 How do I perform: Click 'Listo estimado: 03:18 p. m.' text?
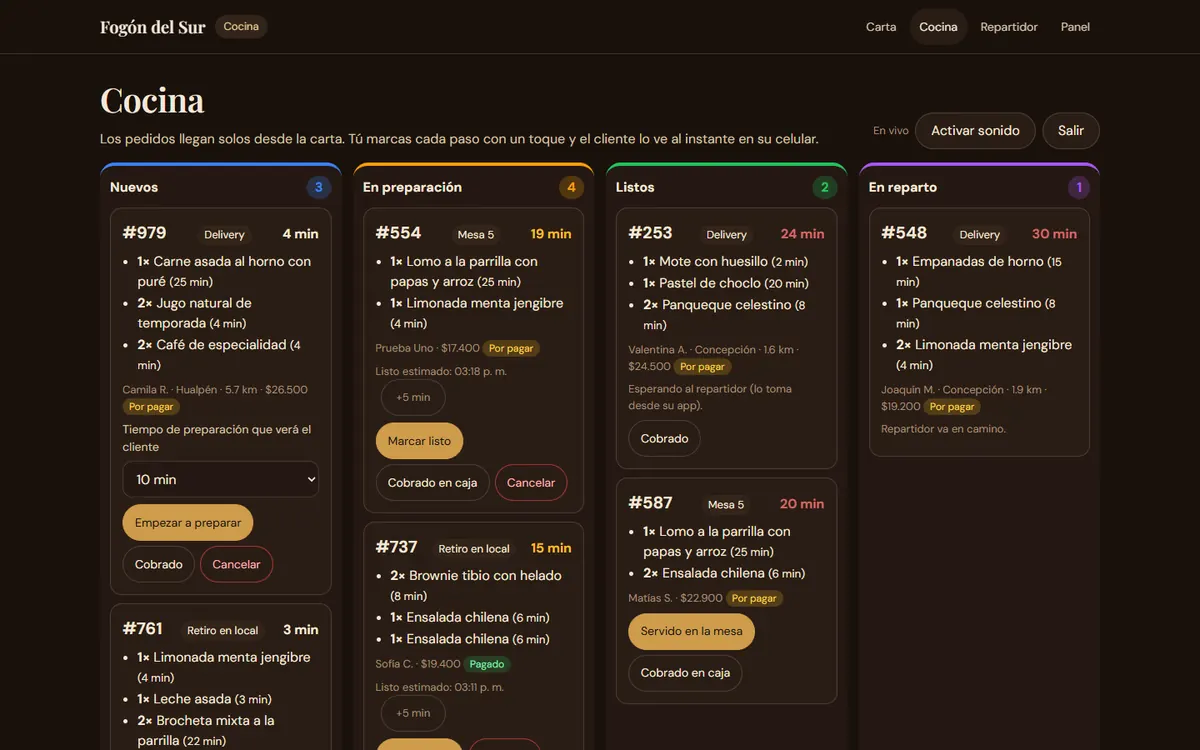point(440,371)
